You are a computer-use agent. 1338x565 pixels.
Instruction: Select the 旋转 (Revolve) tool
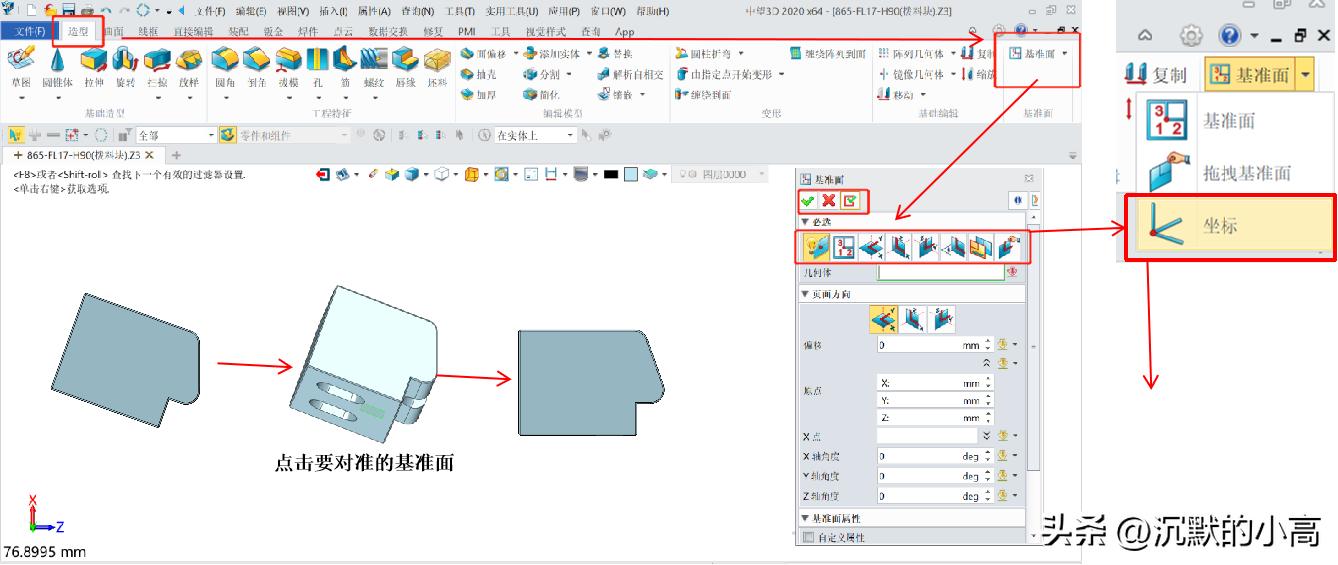[125, 67]
